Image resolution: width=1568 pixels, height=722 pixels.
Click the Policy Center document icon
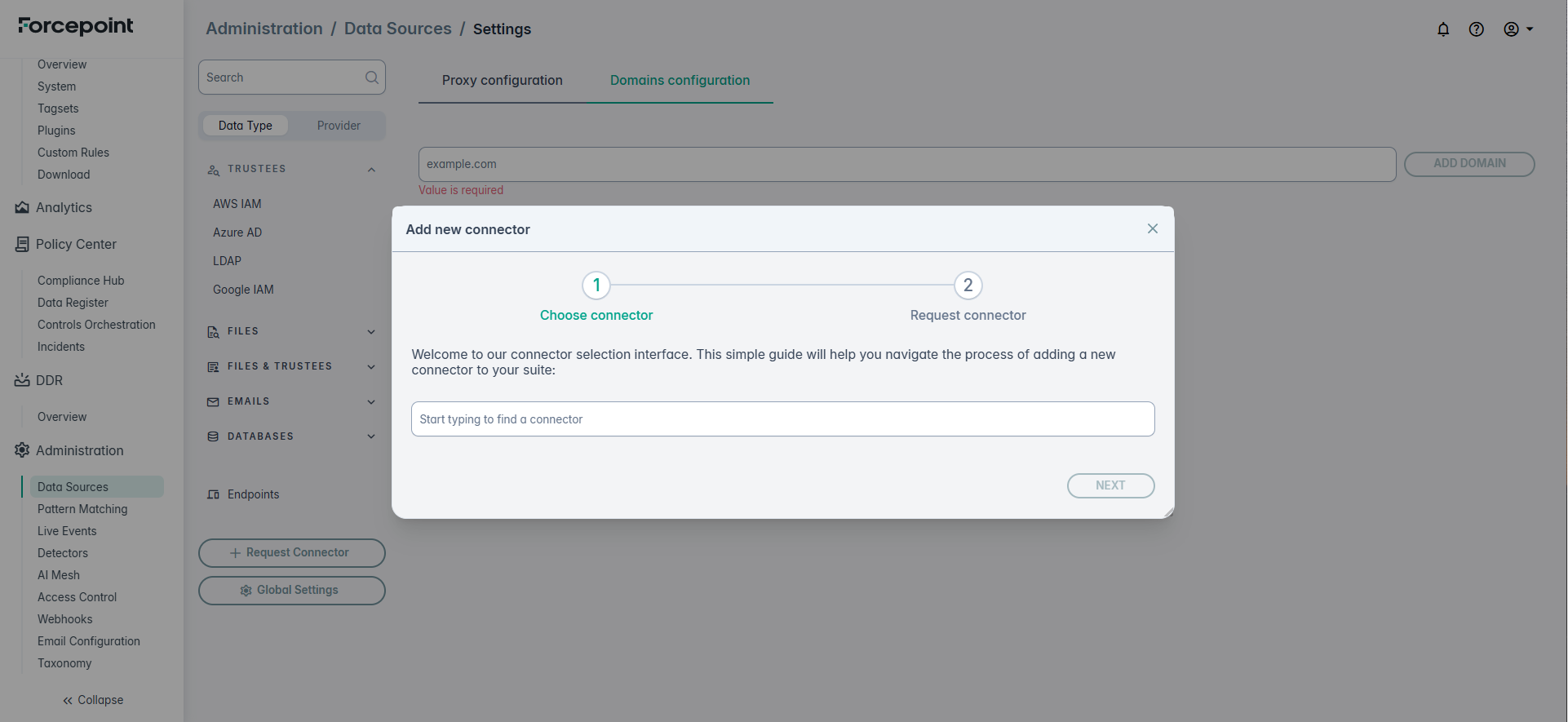[22, 245]
